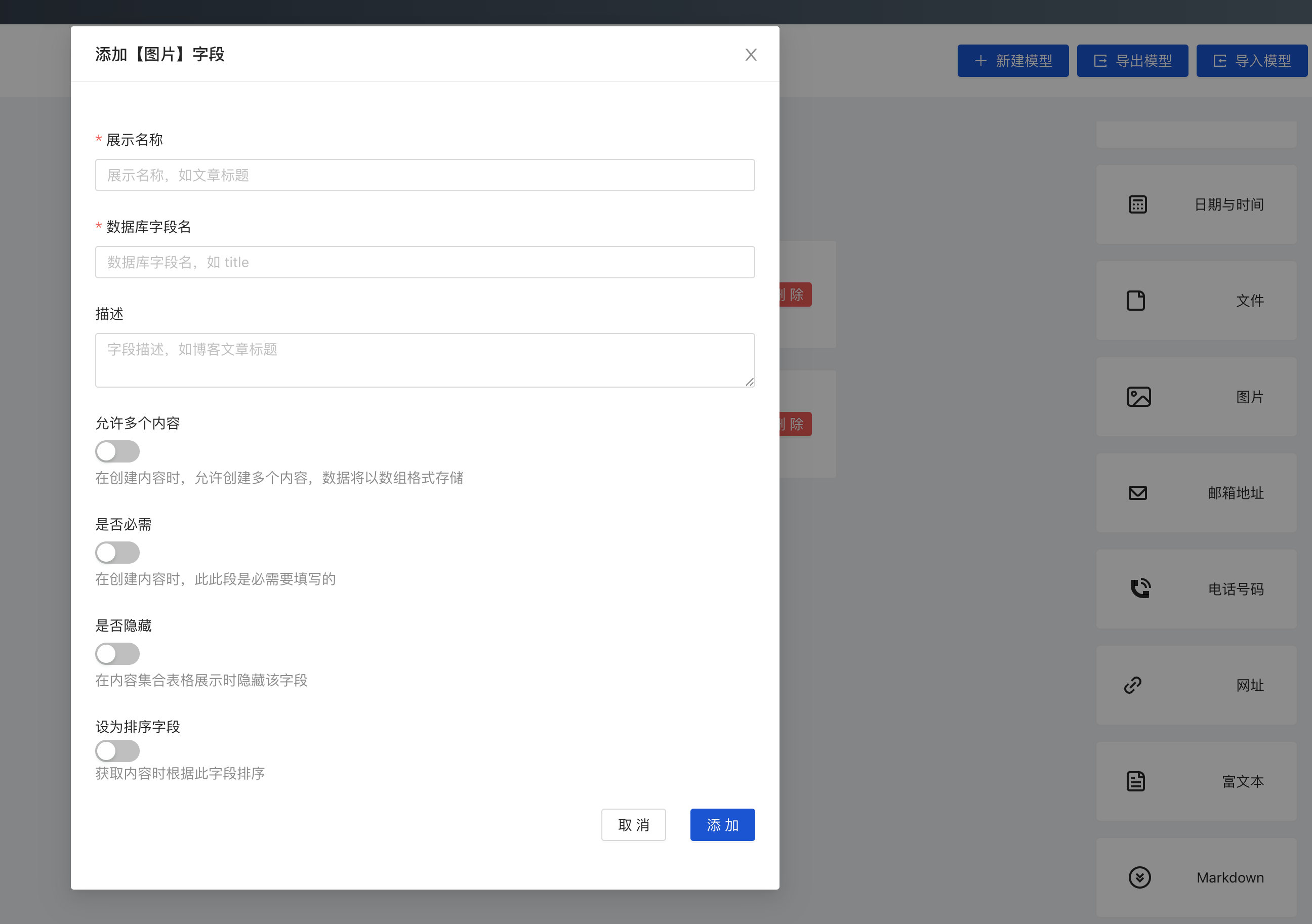This screenshot has width=1312, height=924.
Task: Enable the 允许多个内容 switch
Action: pyautogui.click(x=117, y=451)
